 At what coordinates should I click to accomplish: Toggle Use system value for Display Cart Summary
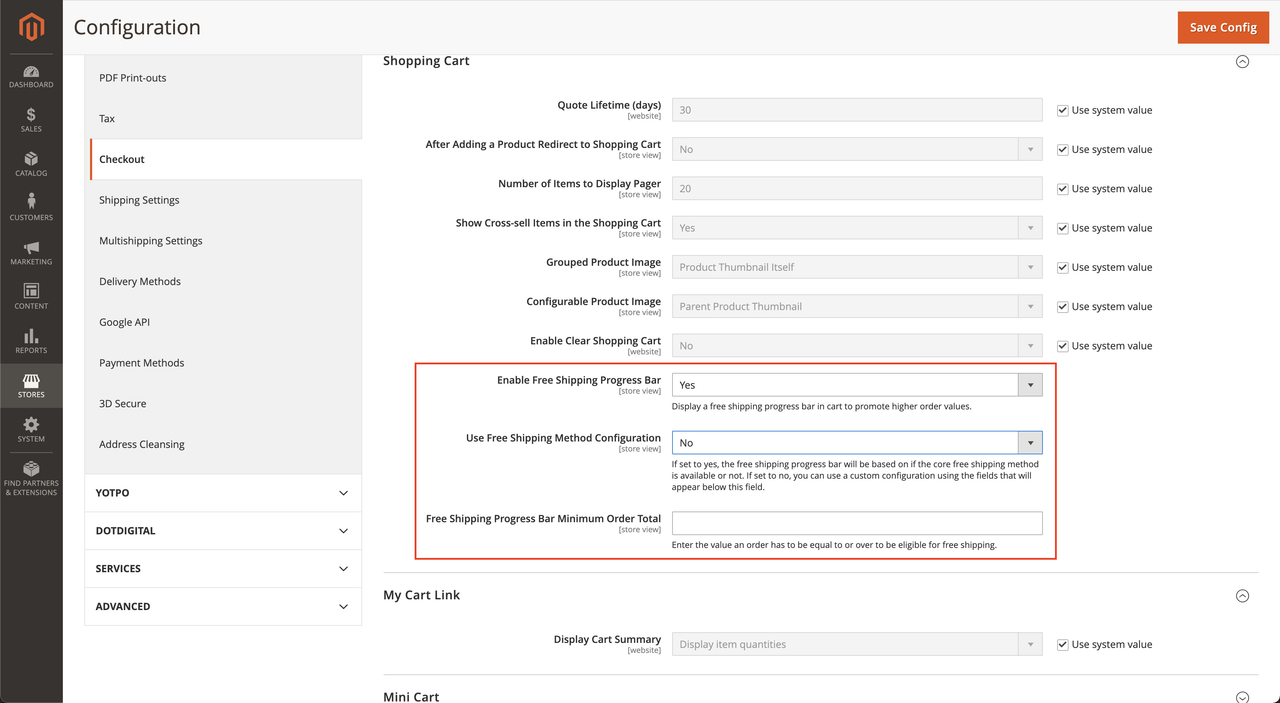coord(1063,644)
